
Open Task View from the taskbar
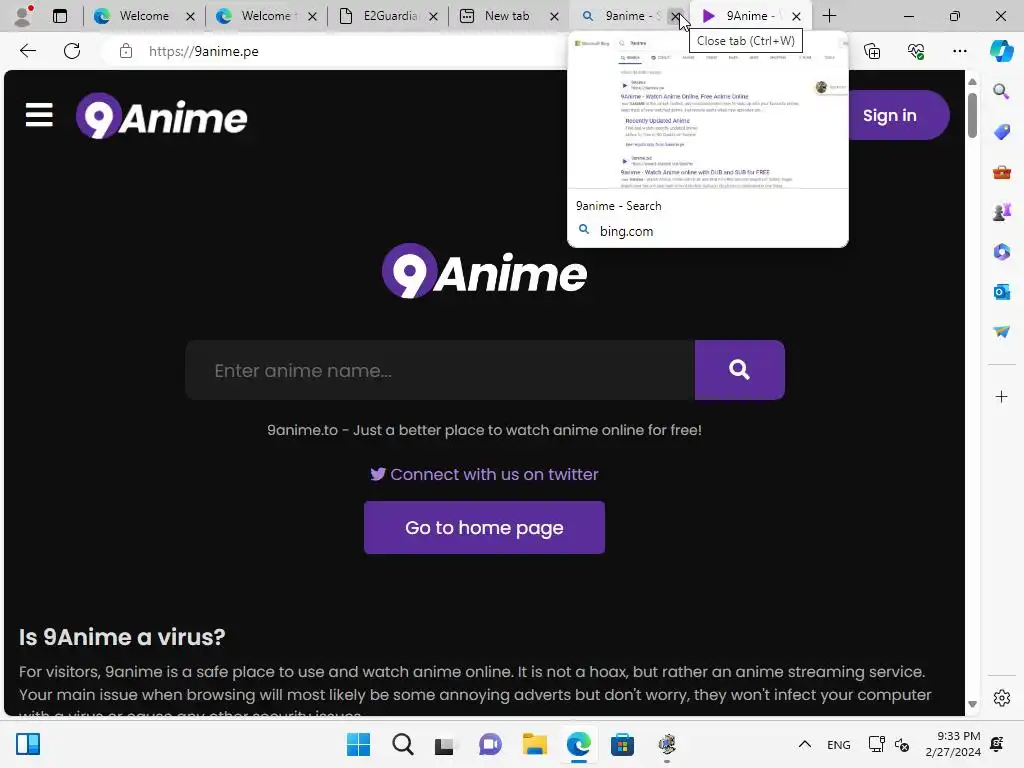(x=445, y=744)
